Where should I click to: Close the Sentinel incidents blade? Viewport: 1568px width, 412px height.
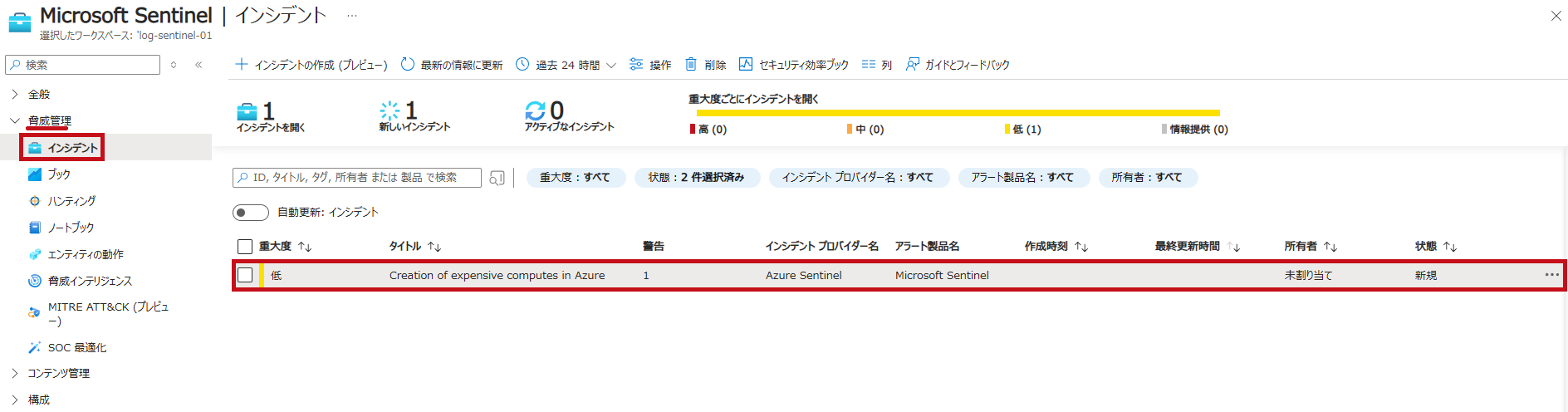click(1556, 16)
